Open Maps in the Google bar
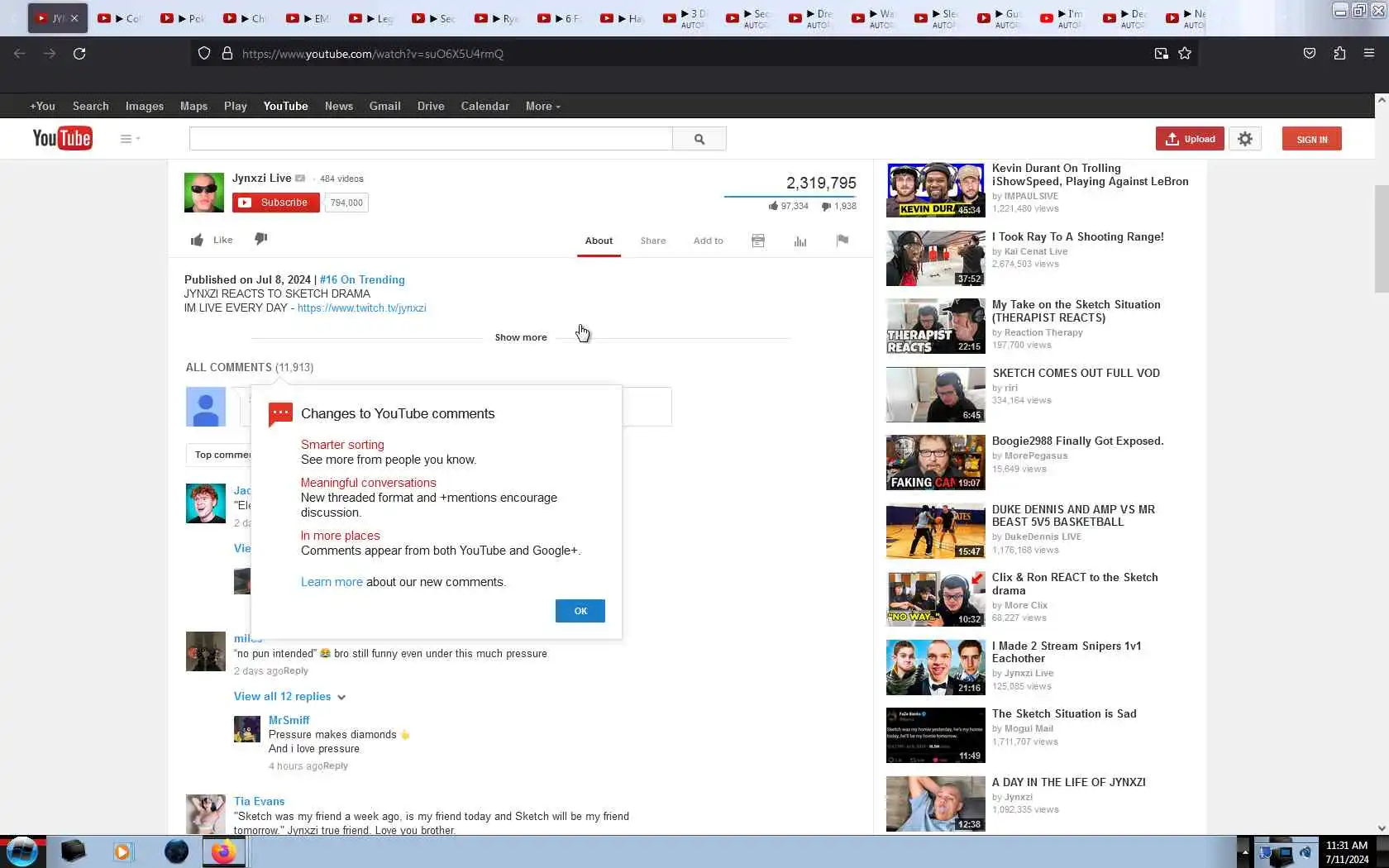Screen dimensions: 1389x868 click(x=193, y=106)
